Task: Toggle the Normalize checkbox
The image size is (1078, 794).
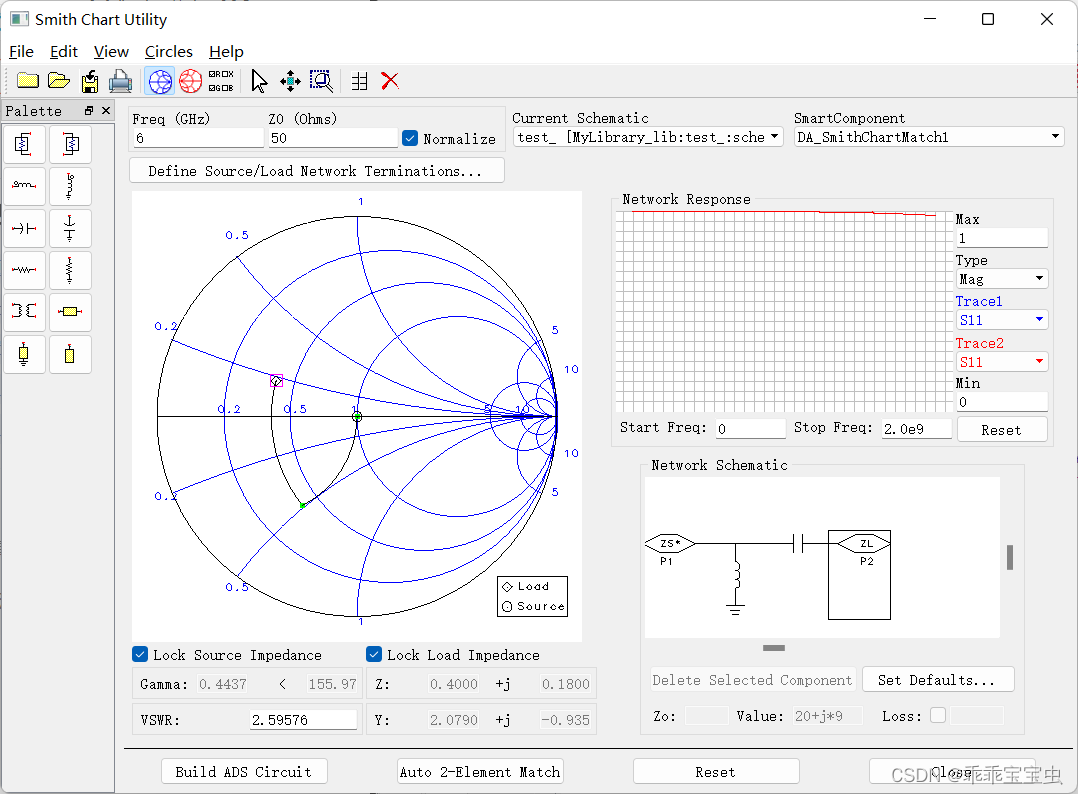Action: (410, 138)
